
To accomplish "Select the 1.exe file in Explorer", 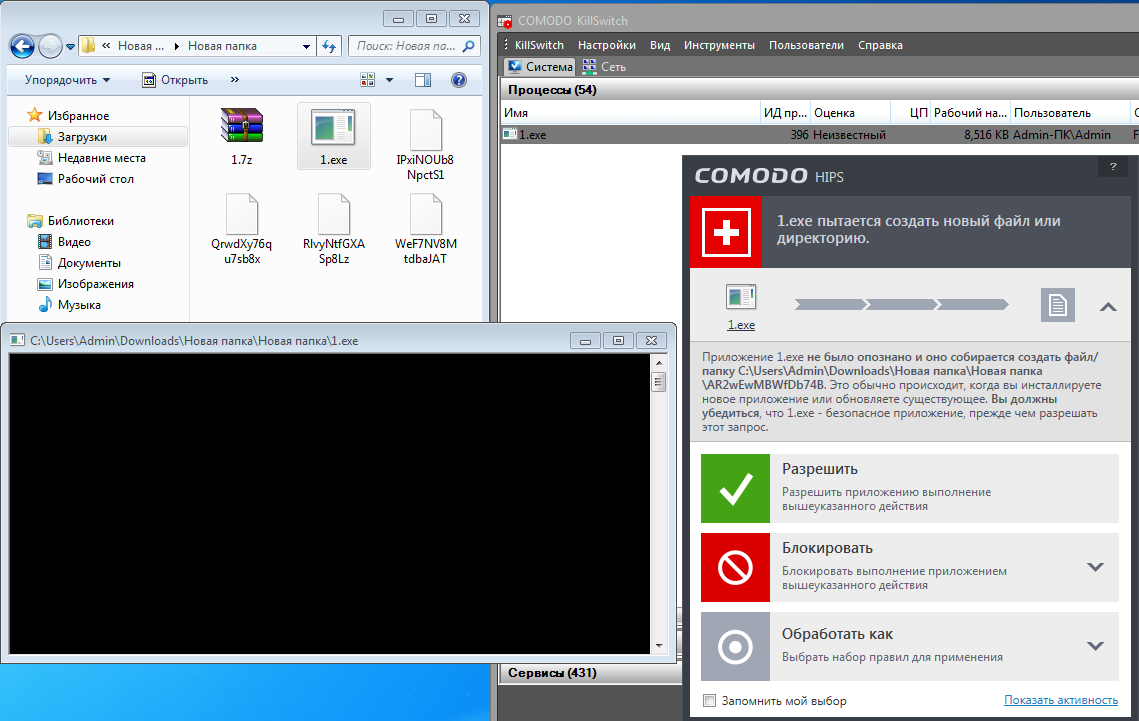I will pyautogui.click(x=333, y=136).
